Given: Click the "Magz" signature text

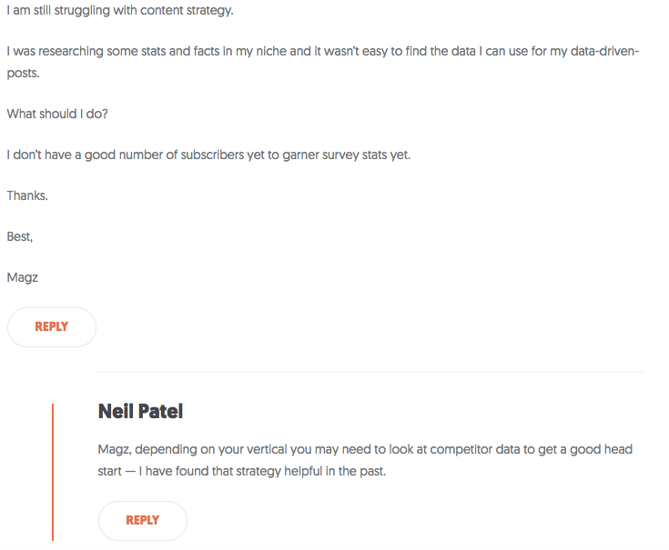Looking at the screenshot, I should 23,277.
